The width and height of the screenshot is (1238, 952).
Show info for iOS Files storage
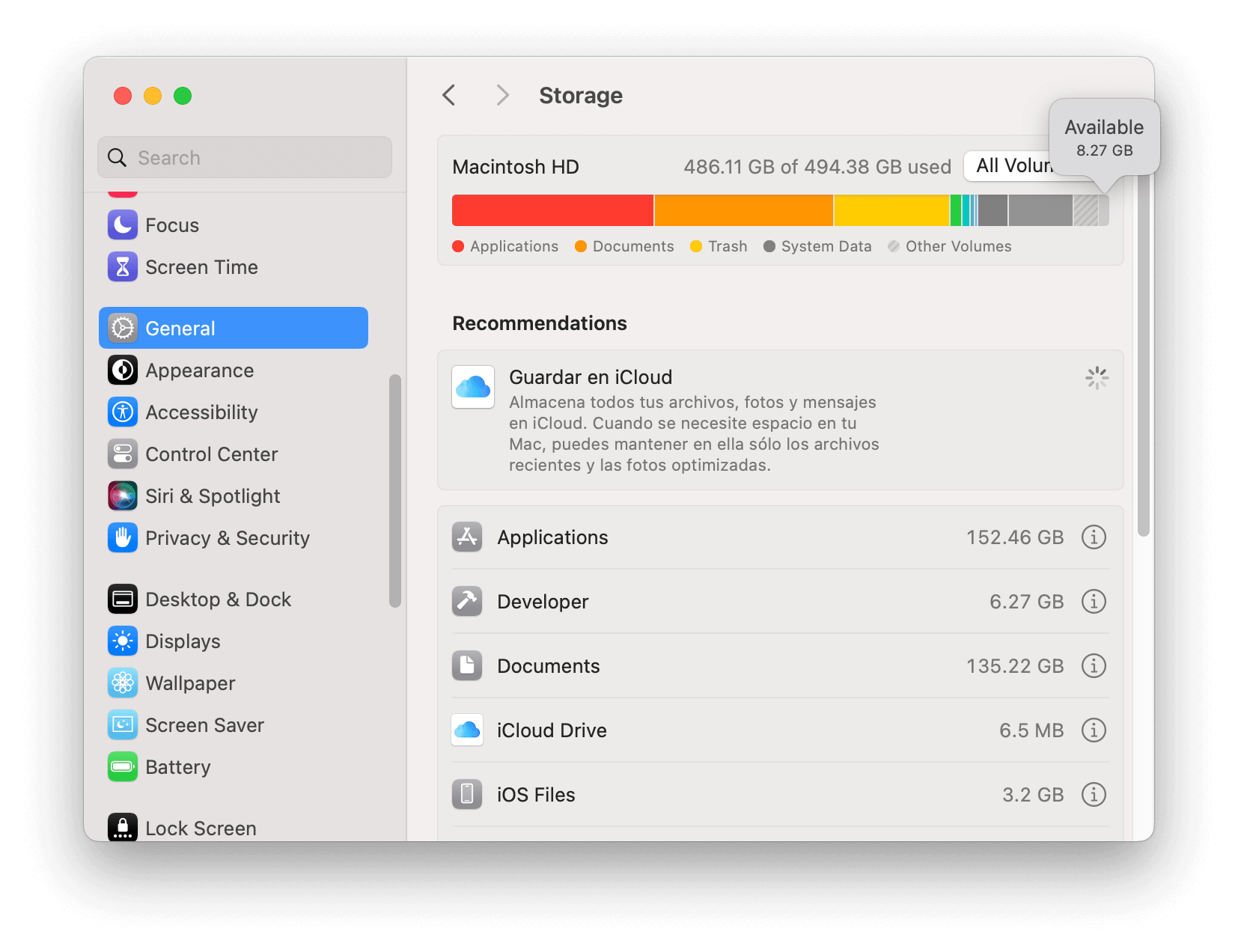[1094, 794]
